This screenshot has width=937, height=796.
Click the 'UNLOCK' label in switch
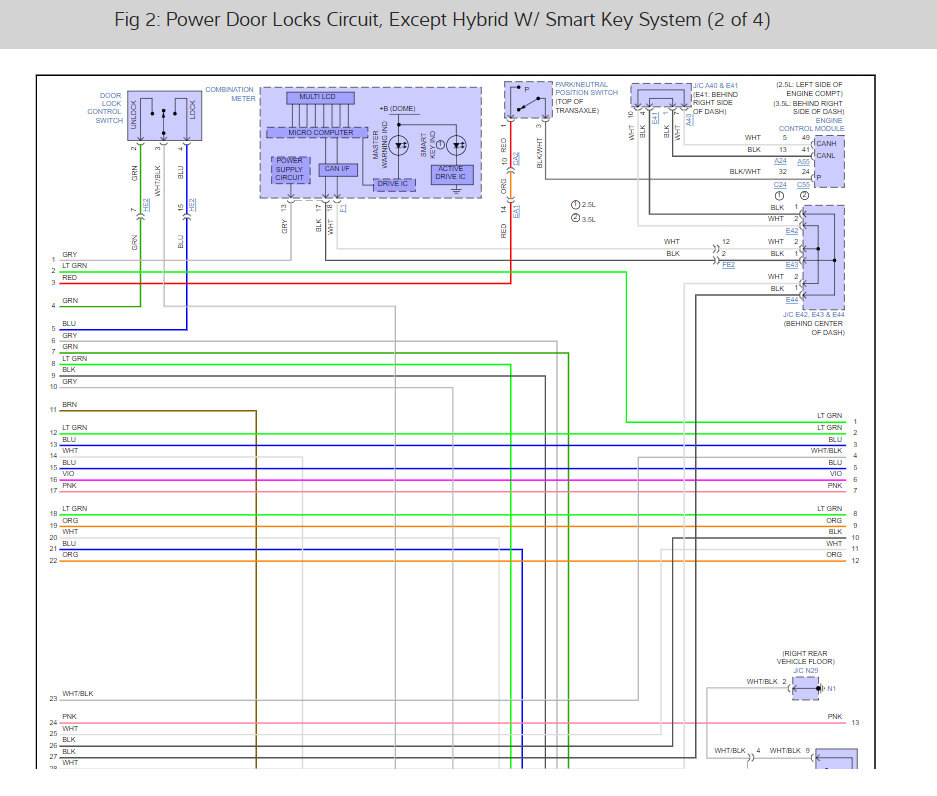(x=133, y=115)
